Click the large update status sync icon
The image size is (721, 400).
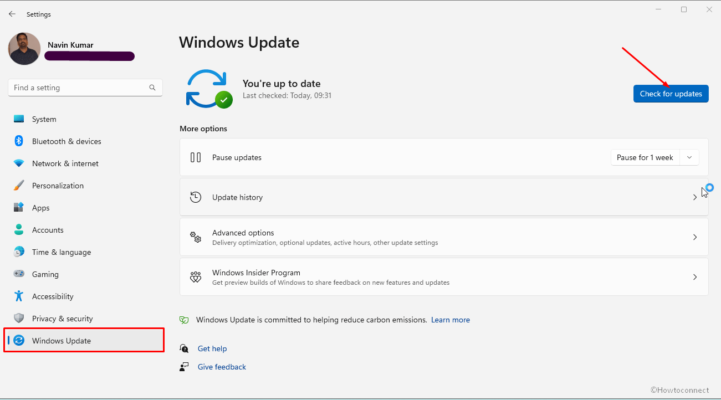(x=209, y=89)
